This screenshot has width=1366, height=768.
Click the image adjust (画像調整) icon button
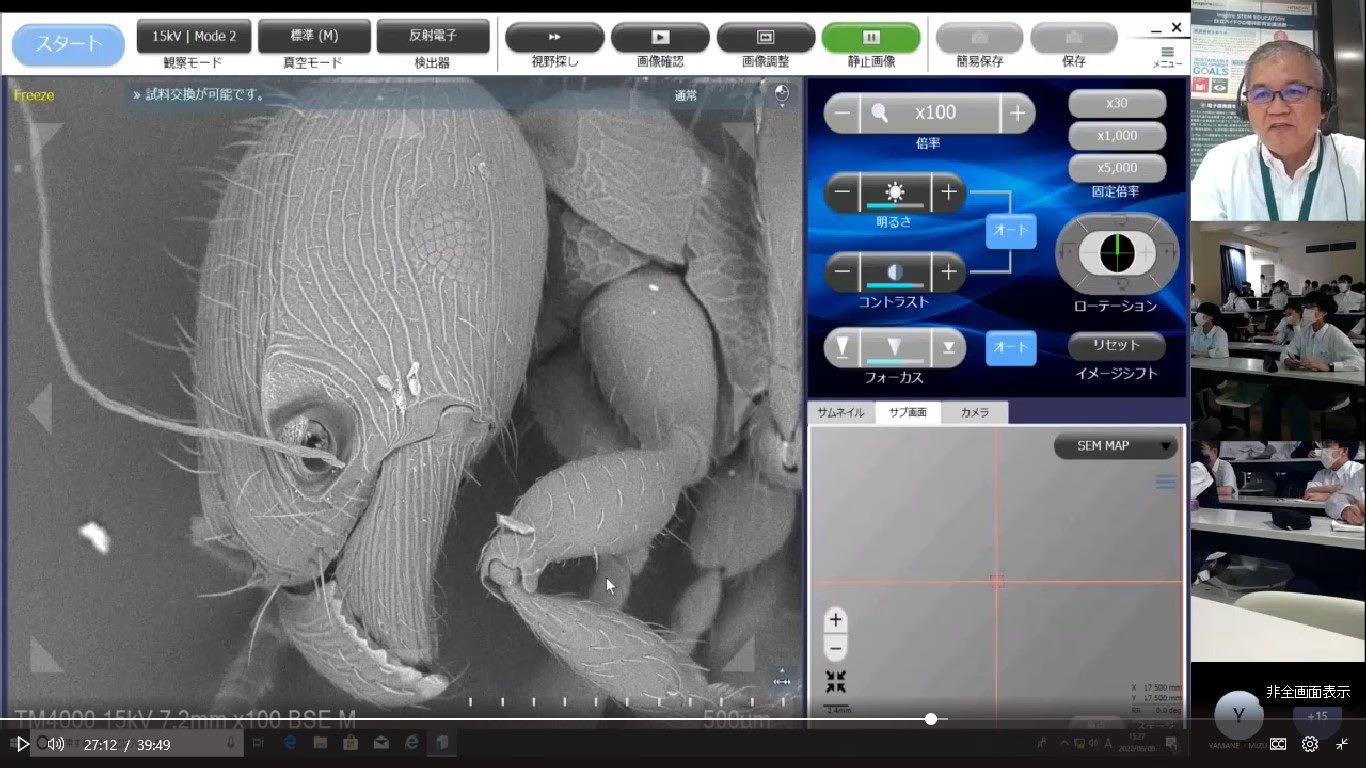[766, 37]
